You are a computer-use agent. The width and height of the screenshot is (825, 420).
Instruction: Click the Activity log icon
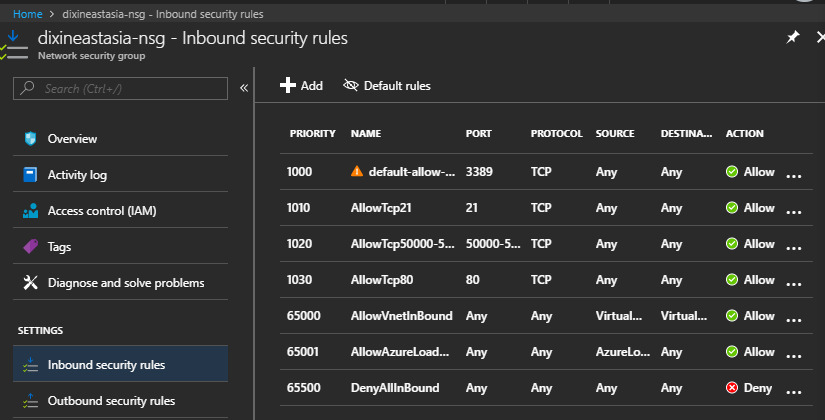point(31,174)
